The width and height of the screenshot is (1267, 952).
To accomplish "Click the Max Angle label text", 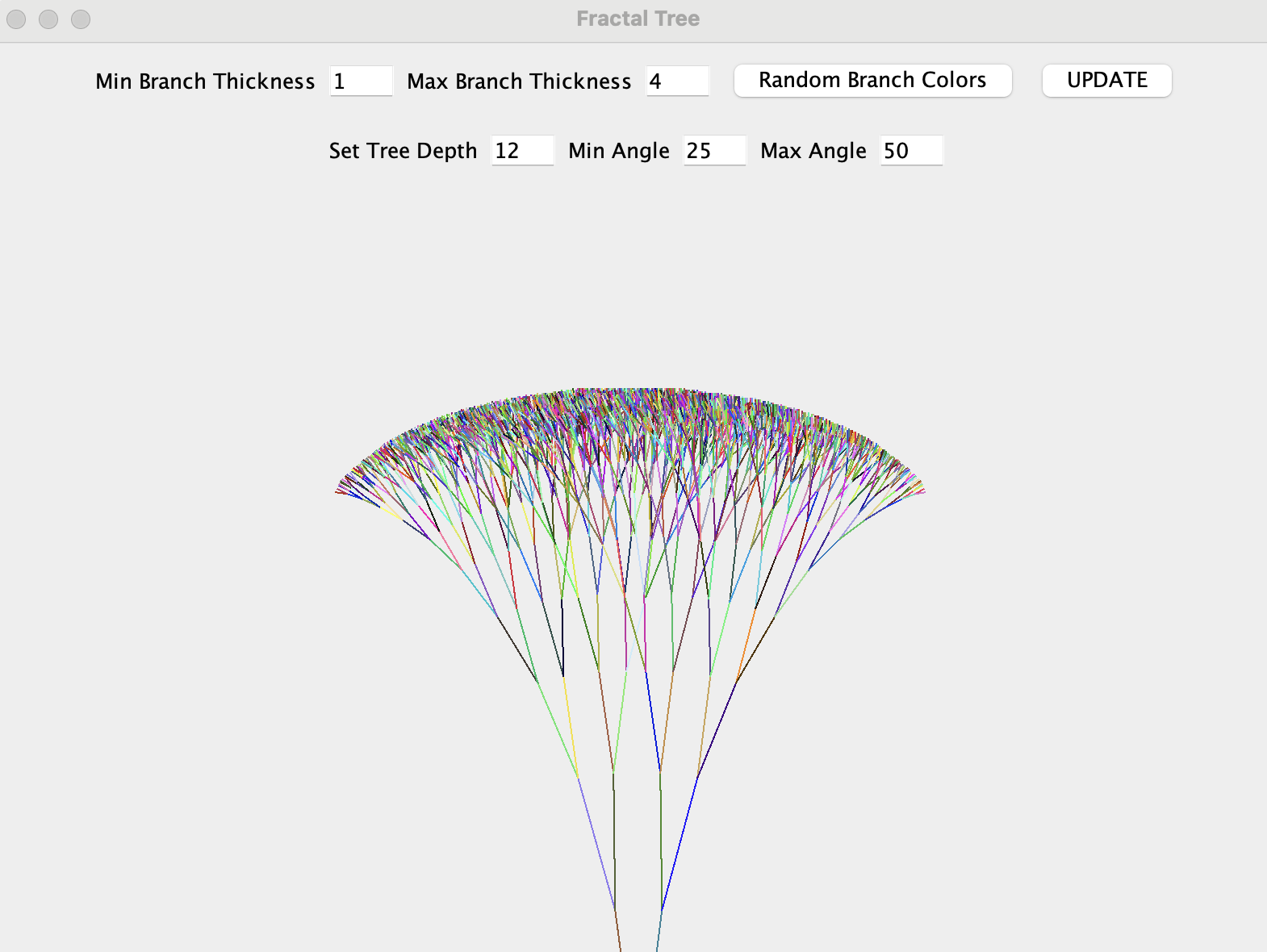I will tap(813, 151).
